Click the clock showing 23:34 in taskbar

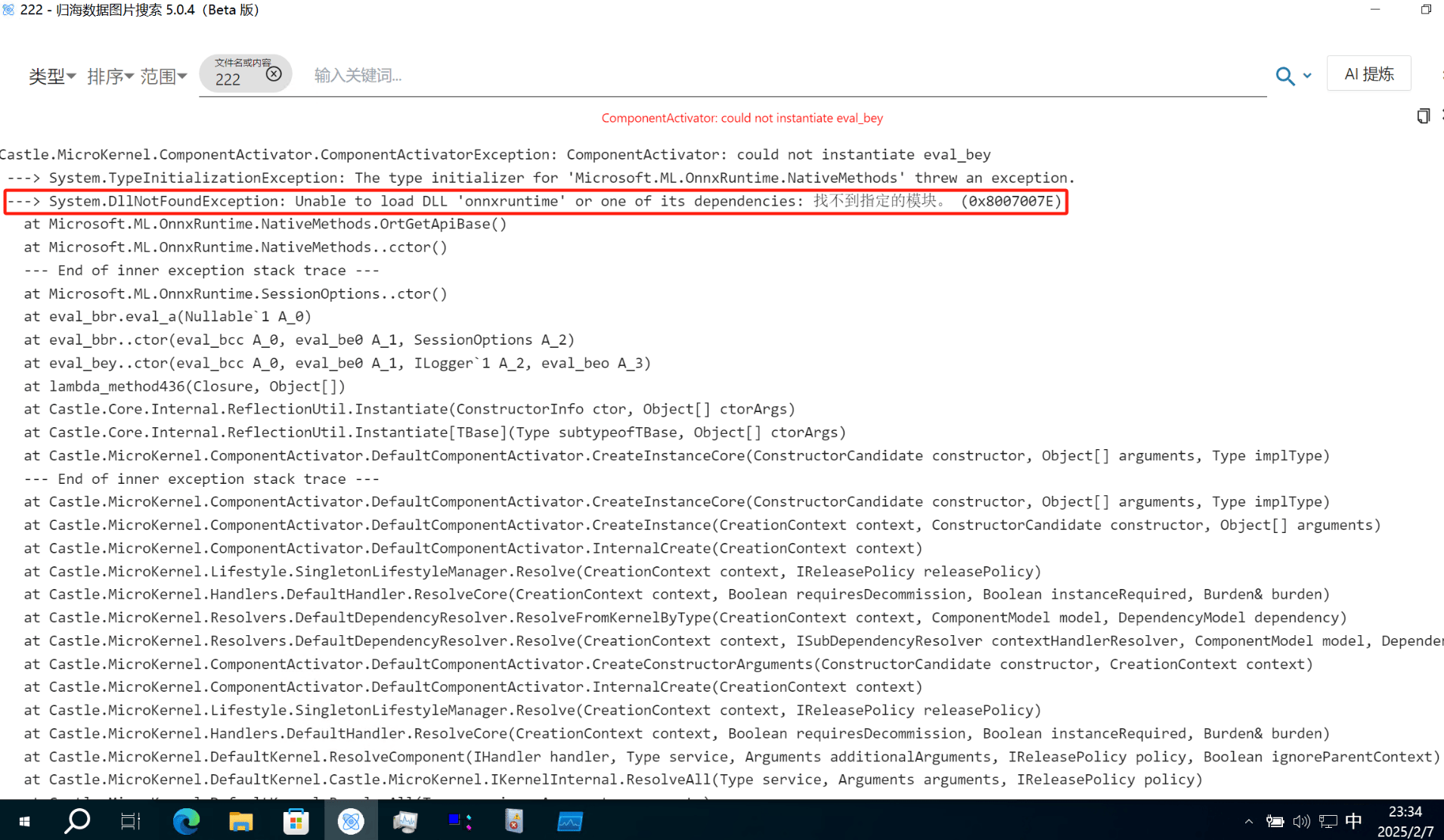point(1404,820)
